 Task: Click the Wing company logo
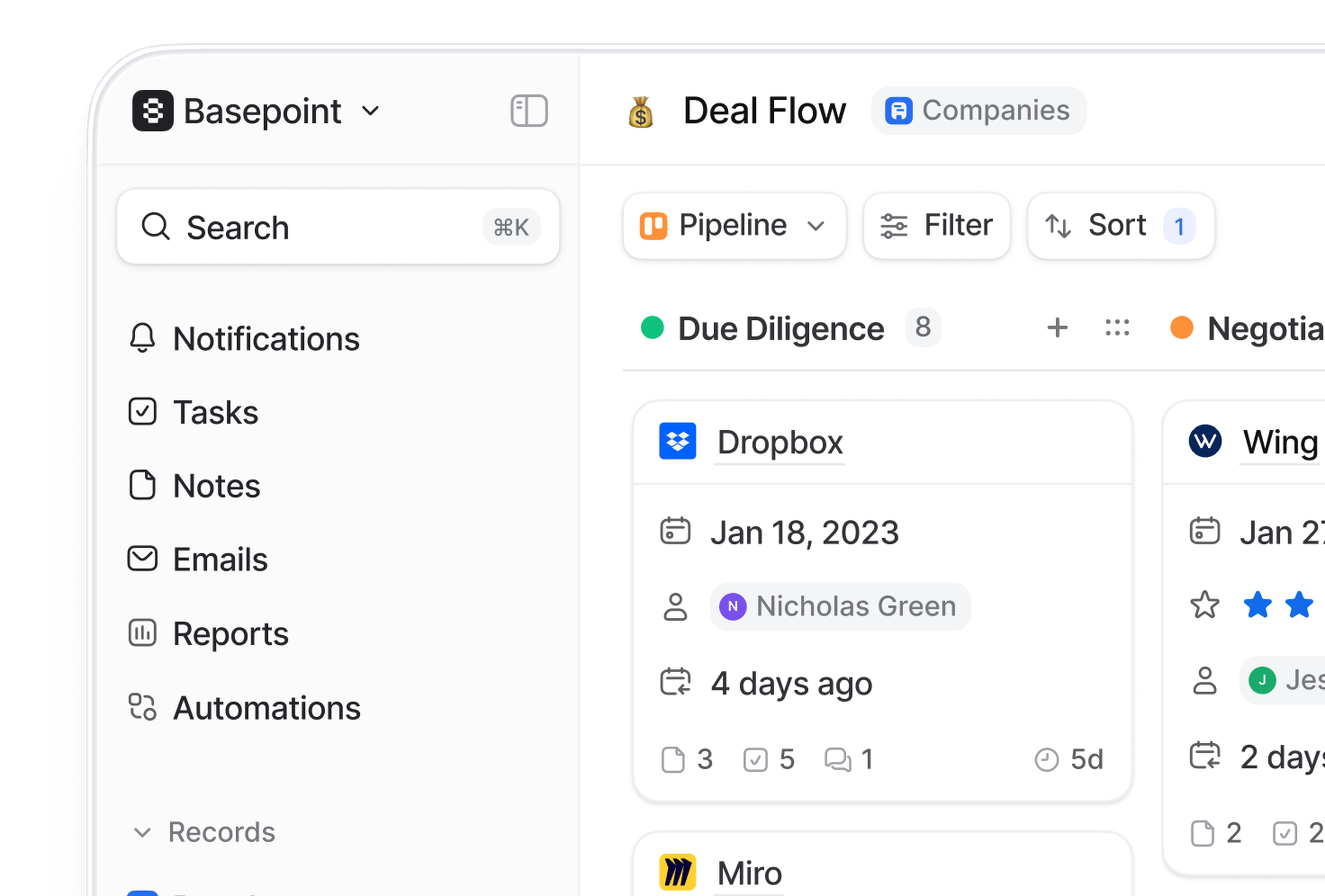[1204, 441]
